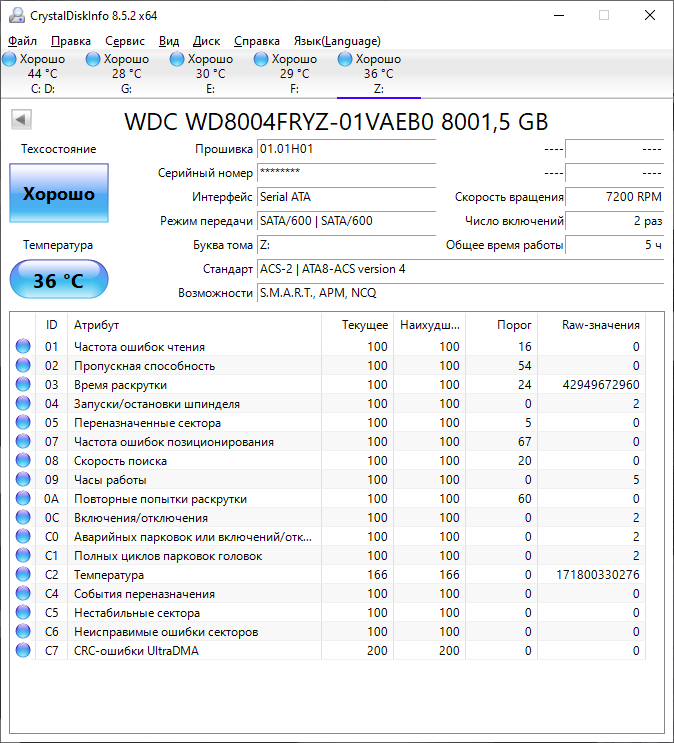Click the 36 °C temperature indicator
Screen dimensions: 674x743
[x=59, y=280]
